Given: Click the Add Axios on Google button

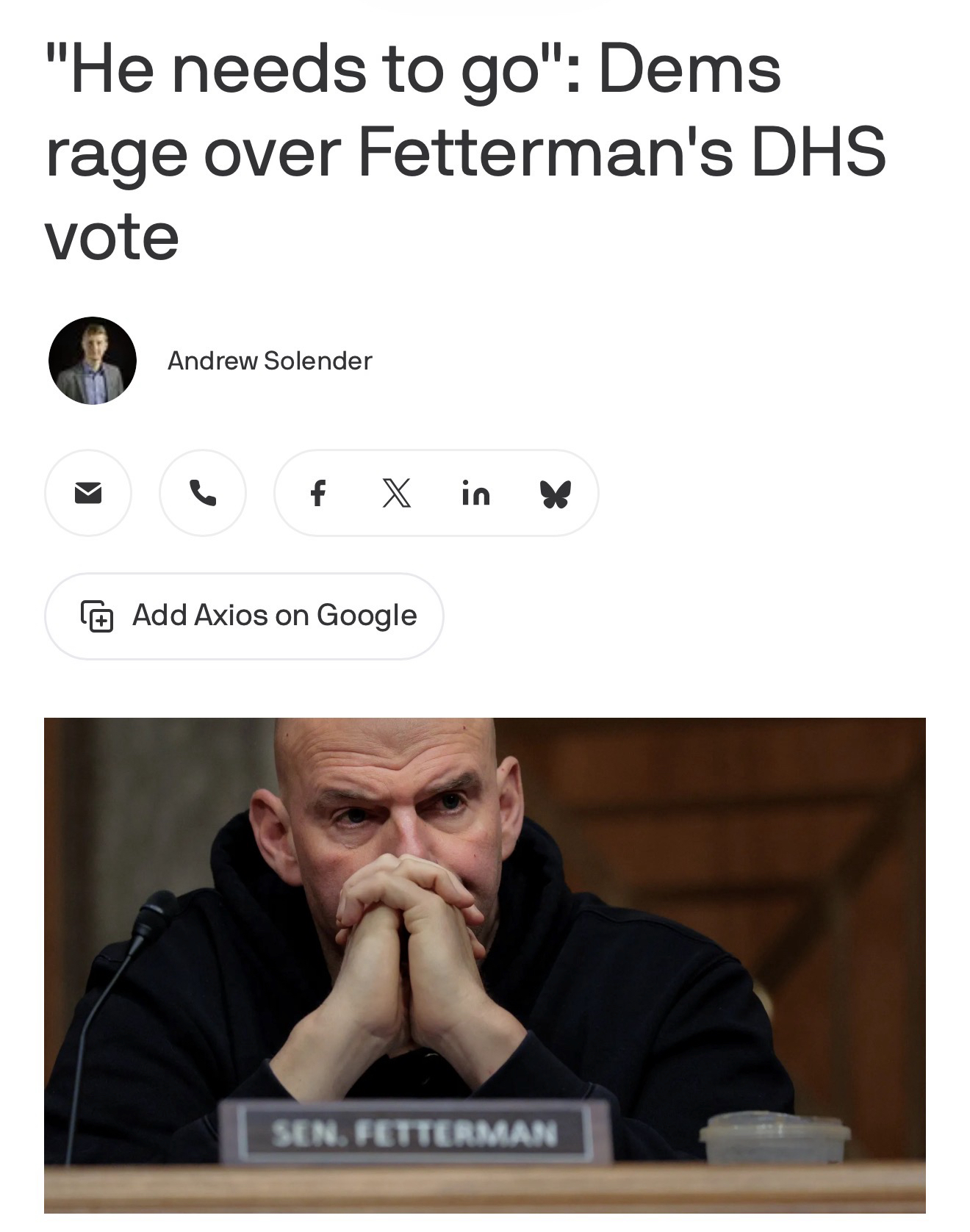Looking at the screenshot, I should click(x=244, y=616).
